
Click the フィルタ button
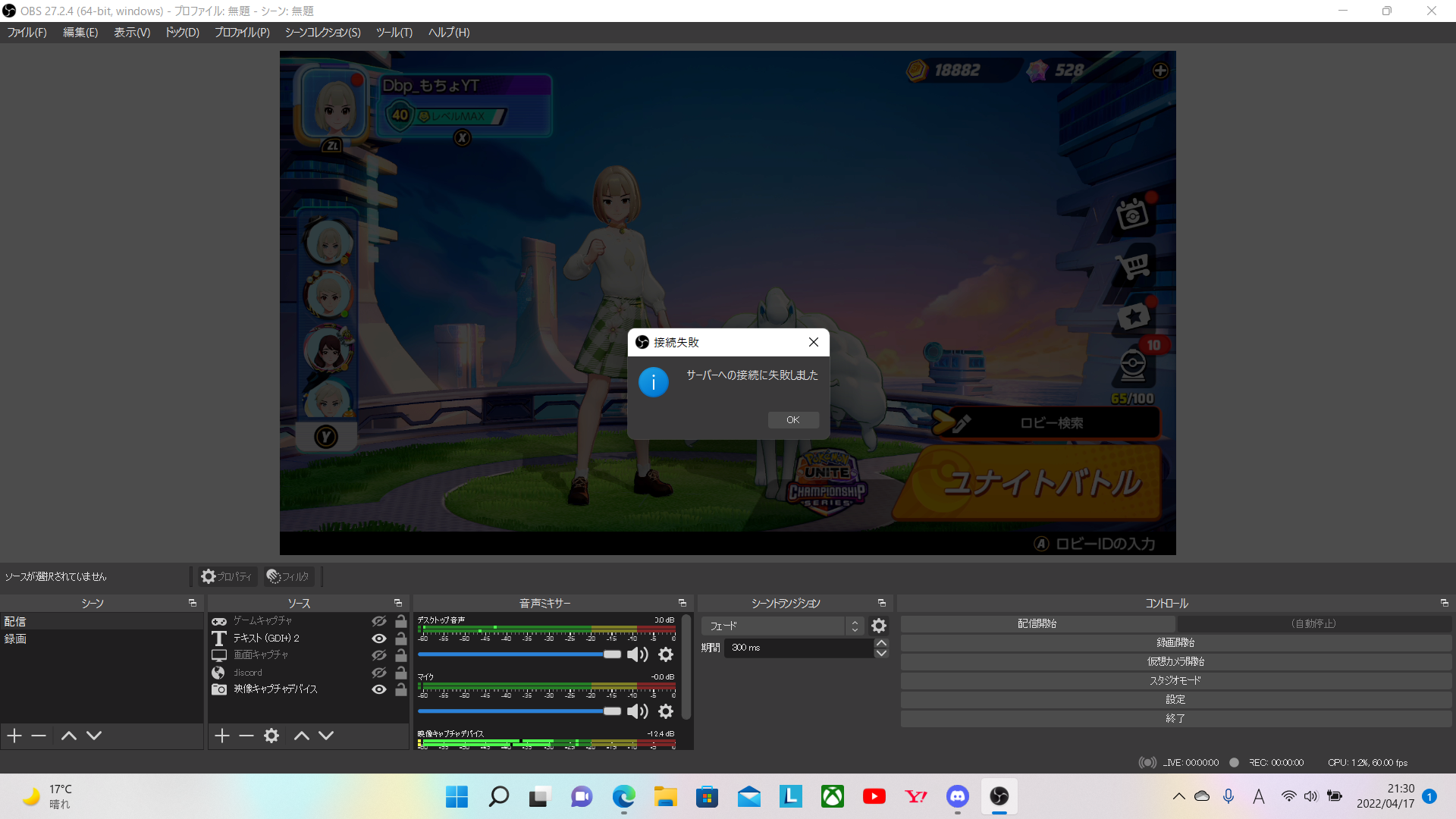tap(289, 576)
